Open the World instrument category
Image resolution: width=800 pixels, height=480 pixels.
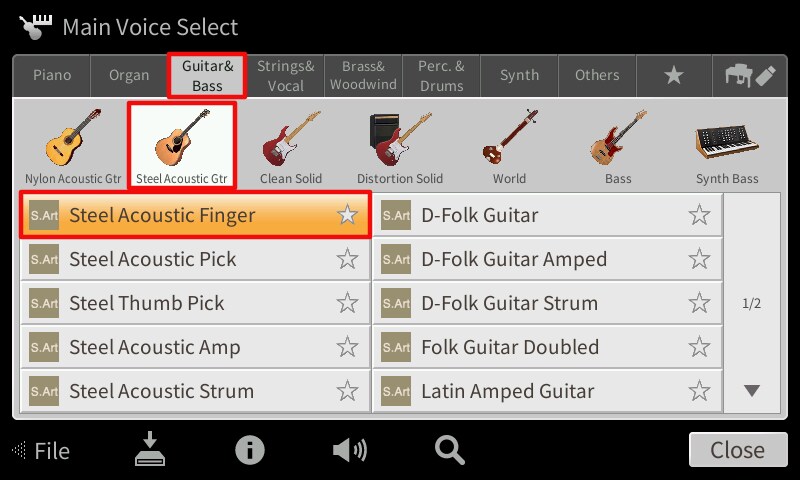point(509,146)
